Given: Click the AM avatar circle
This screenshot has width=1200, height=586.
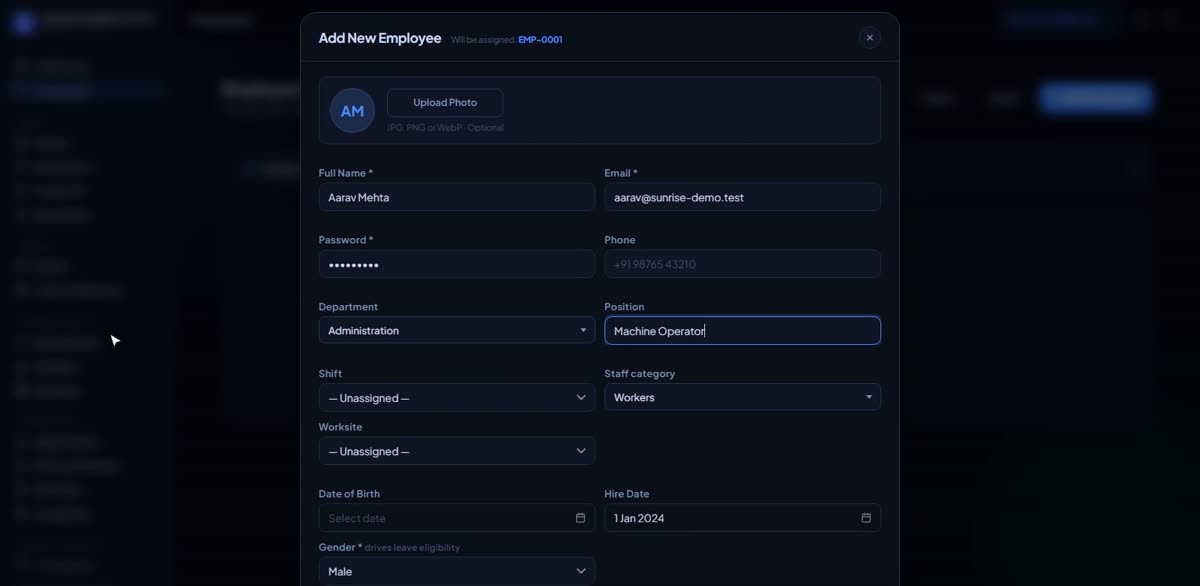Looking at the screenshot, I should [352, 111].
